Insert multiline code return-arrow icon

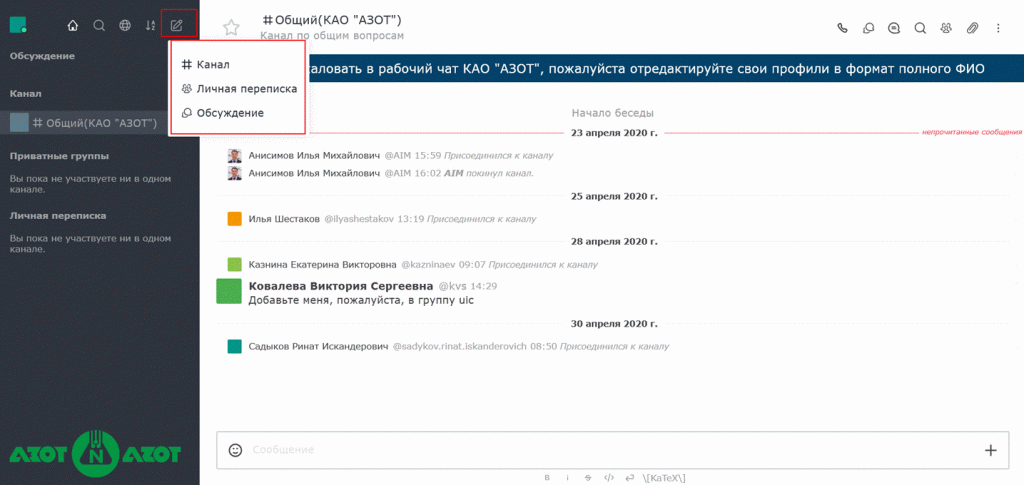[x=630, y=478]
